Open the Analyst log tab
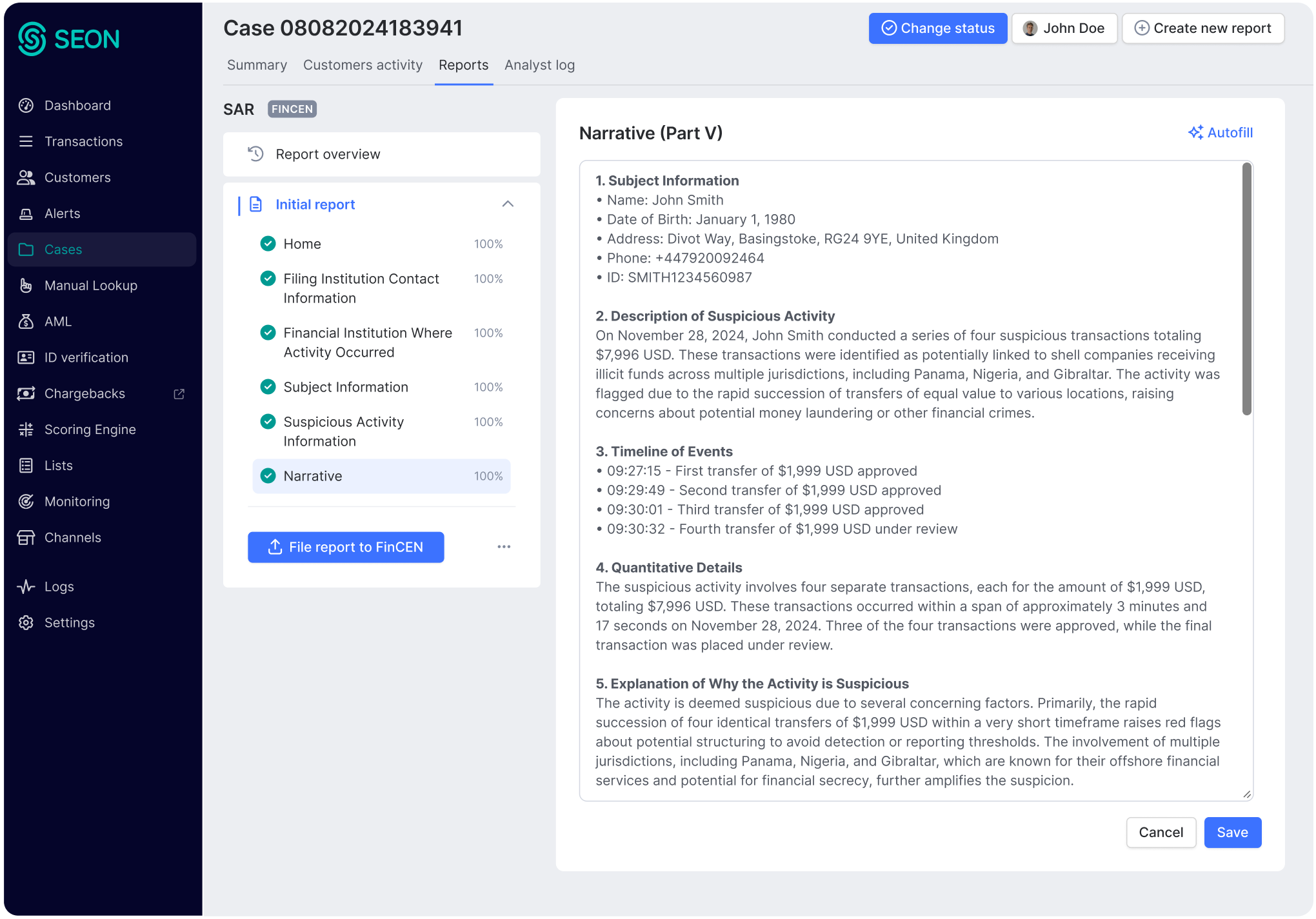 coord(539,64)
